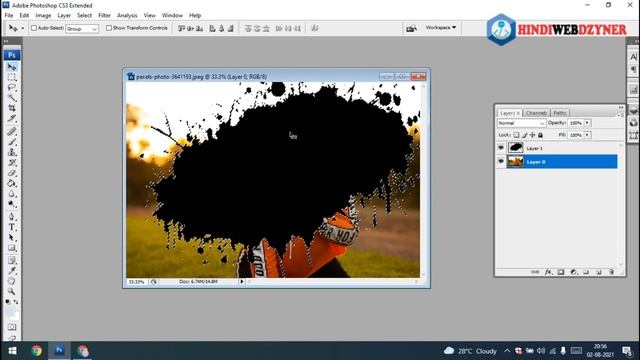The width and height of the screenshot is (640, 360).
Task: Select the Zoom tool
Action: click(12, 291)
